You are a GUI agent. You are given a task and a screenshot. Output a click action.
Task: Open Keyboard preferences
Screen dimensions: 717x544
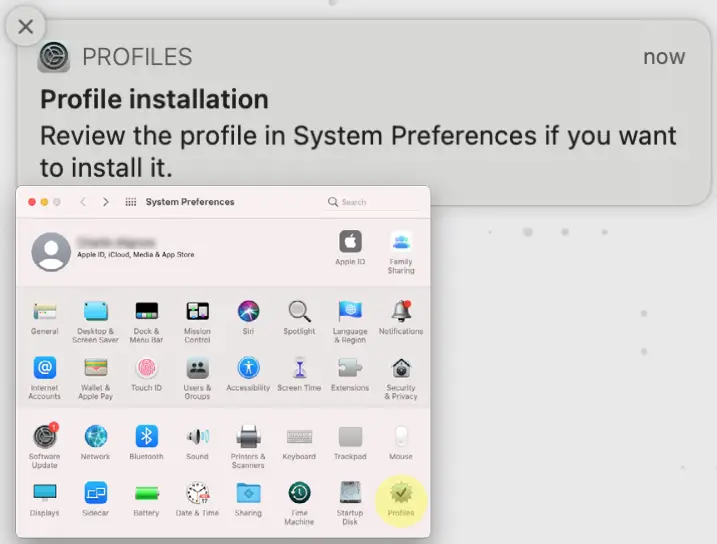click(299, 442)
